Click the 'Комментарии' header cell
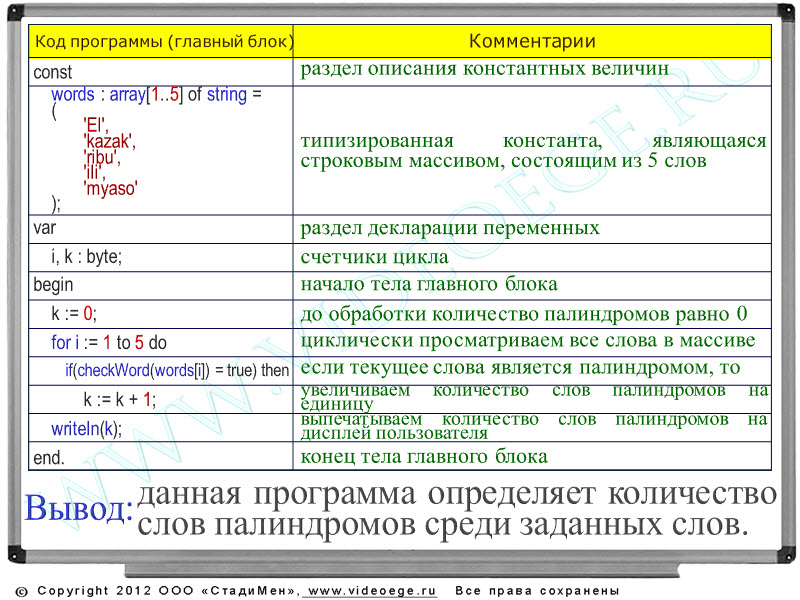This screenshot has width=800, height=600. 532,41
